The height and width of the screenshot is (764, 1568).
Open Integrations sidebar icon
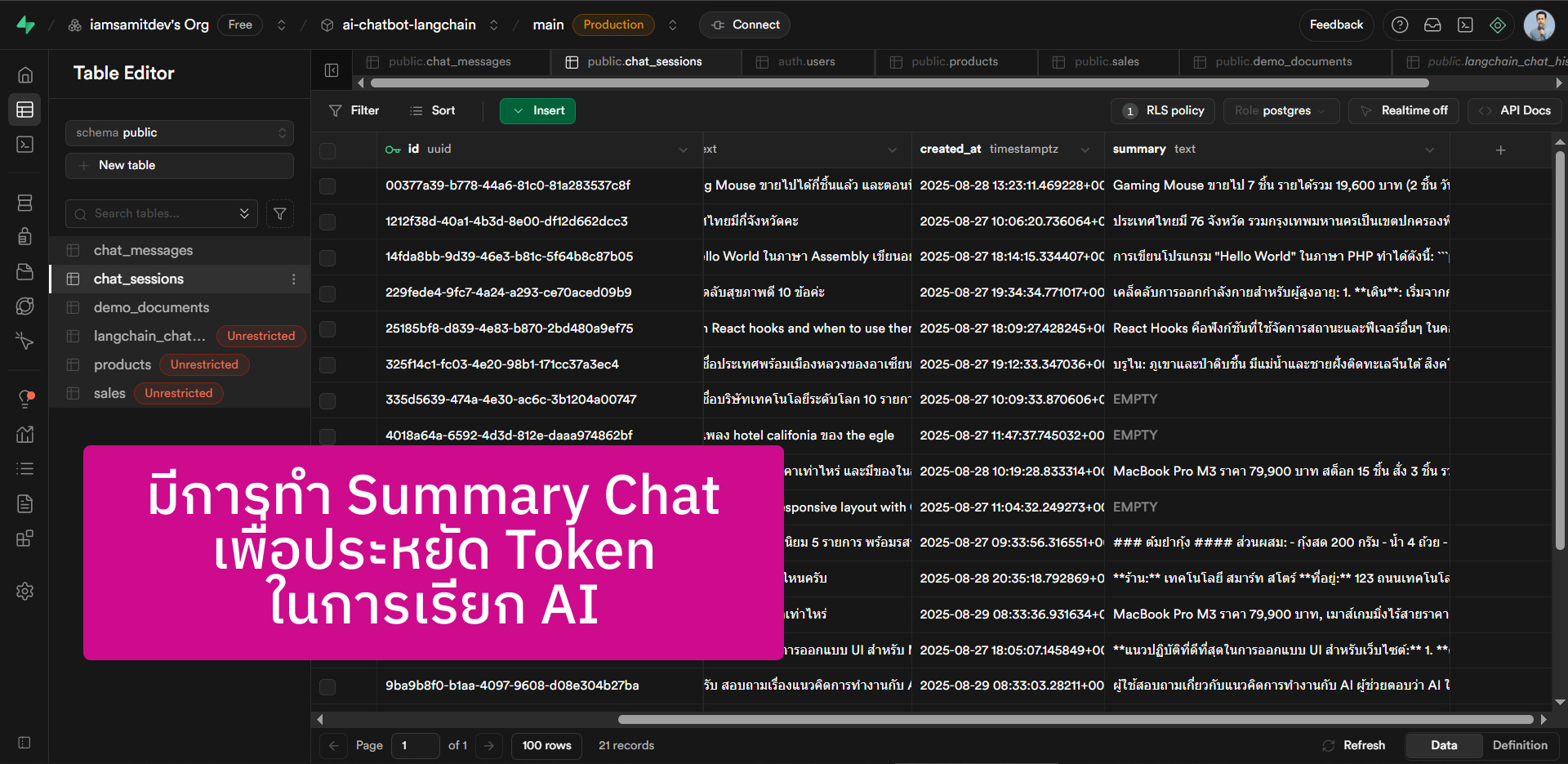(x=25, y=538)
